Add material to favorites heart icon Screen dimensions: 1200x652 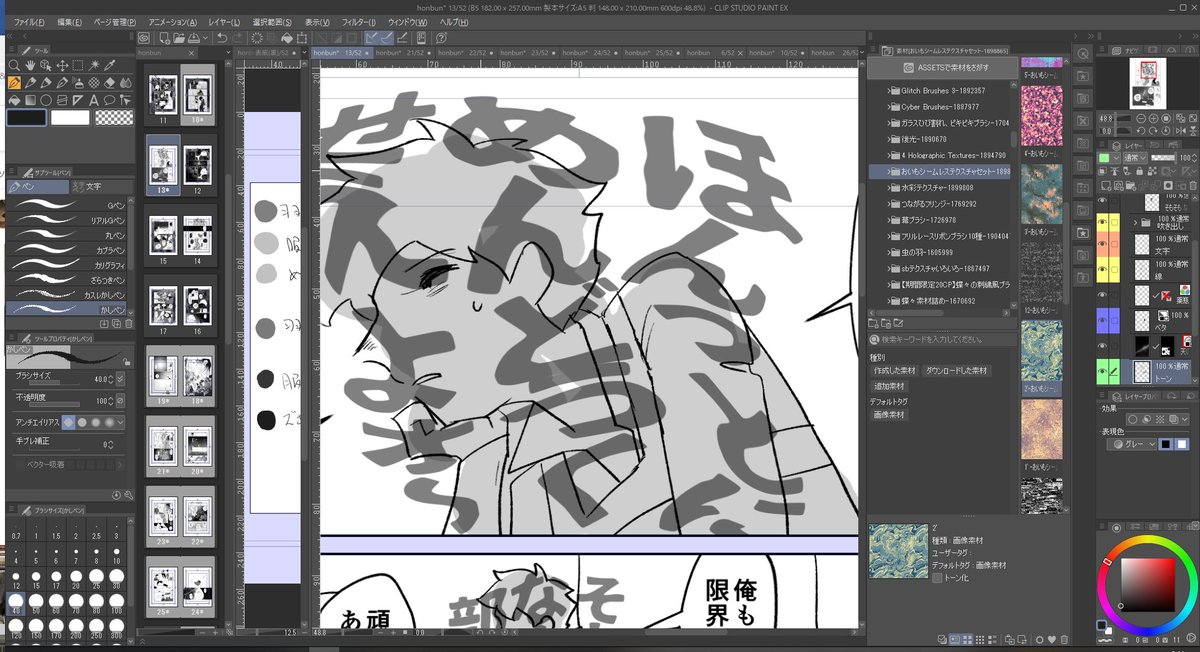tap(1051, 639)
